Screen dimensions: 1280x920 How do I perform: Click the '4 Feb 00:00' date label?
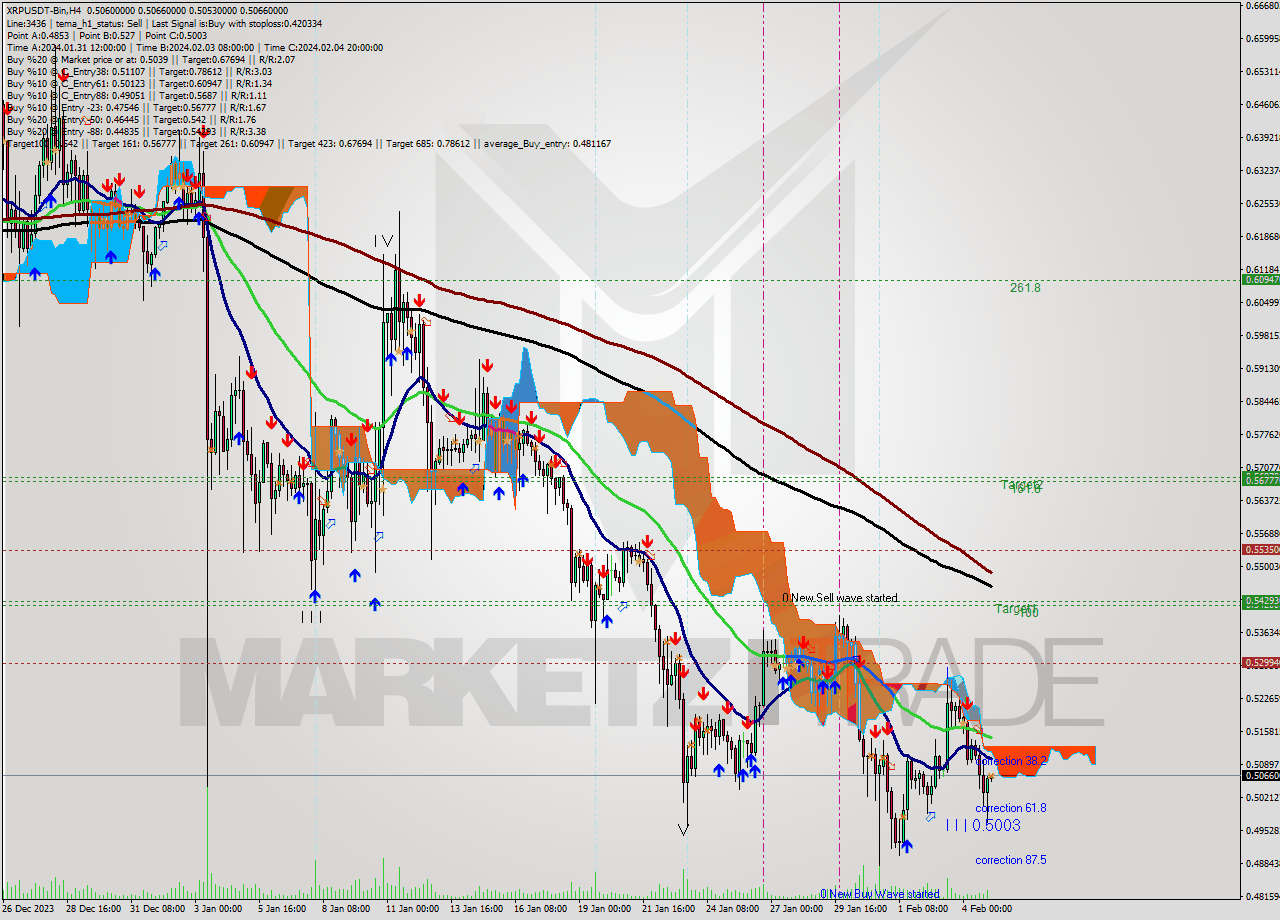[x=987, y=909]
